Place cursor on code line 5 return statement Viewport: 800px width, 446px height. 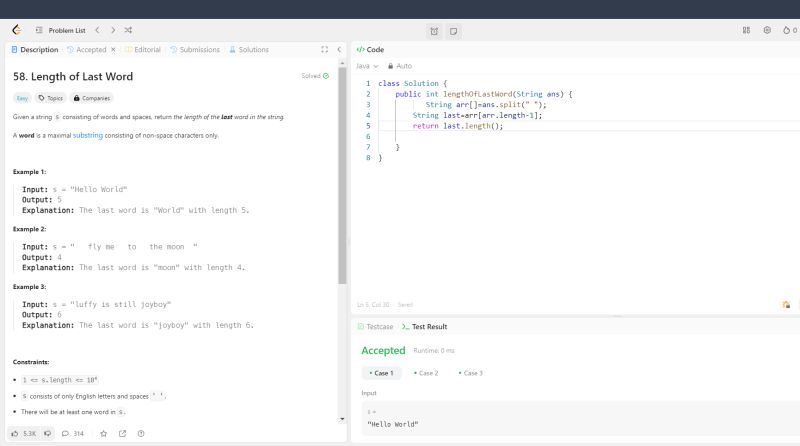point(458,126)
